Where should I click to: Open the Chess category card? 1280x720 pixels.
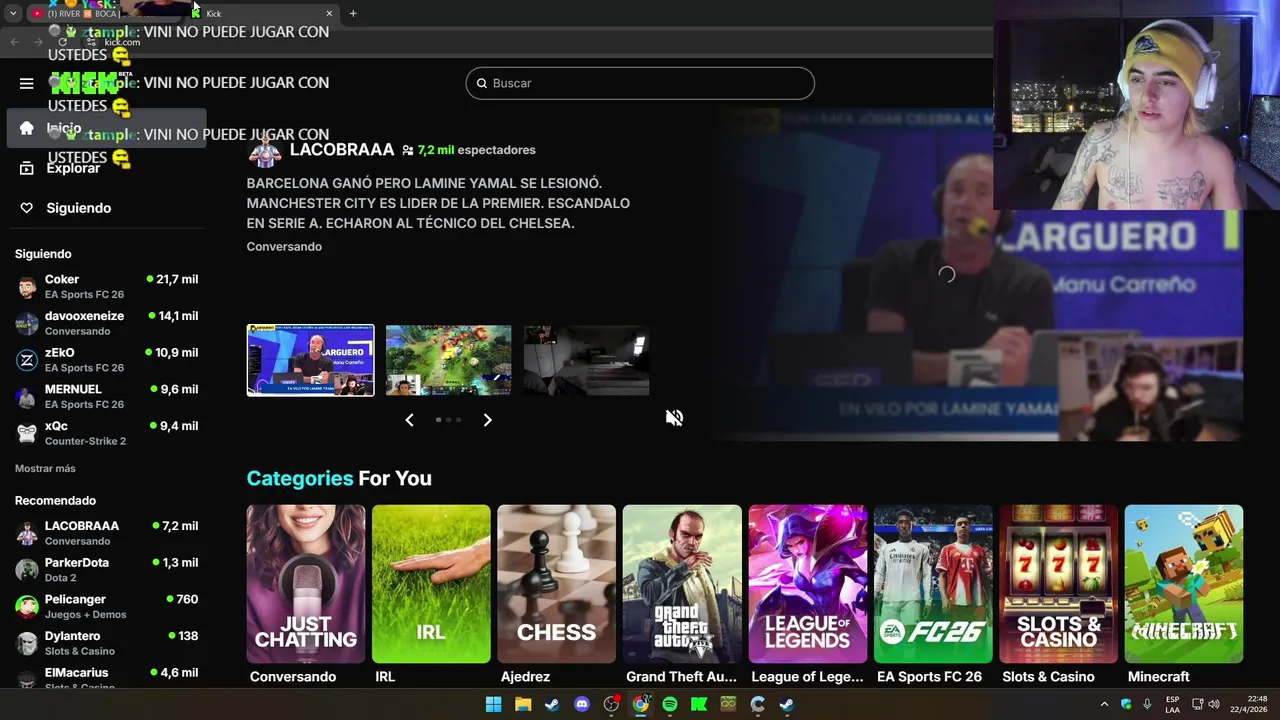point(556,584)
